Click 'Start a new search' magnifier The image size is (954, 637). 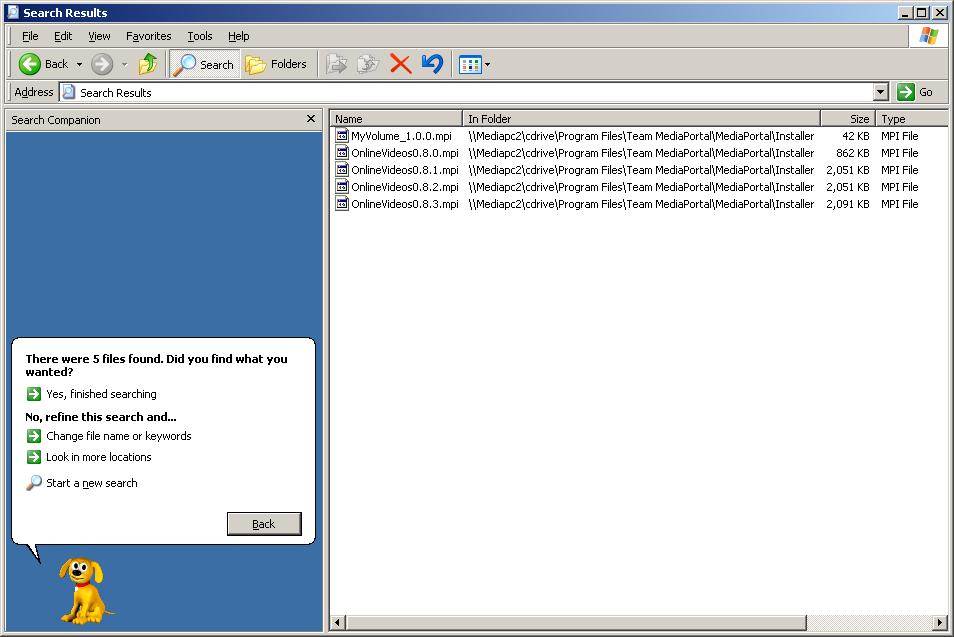coord(34,483)
